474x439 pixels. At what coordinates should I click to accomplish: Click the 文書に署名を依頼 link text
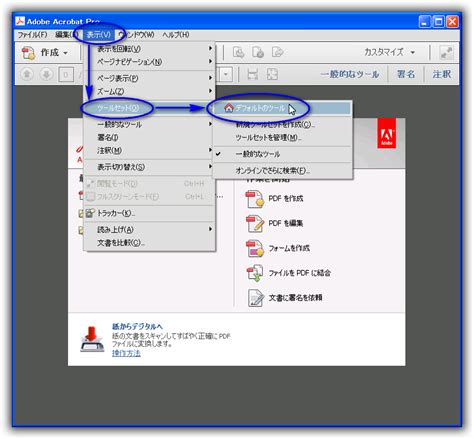click(295, 298)
